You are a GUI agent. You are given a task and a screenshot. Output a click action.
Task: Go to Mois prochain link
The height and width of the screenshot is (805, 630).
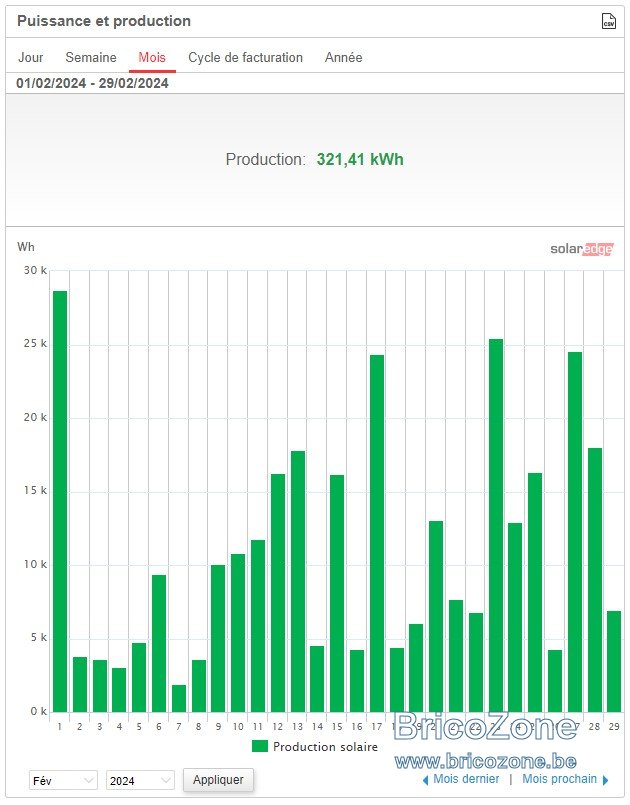pos(559,779)
